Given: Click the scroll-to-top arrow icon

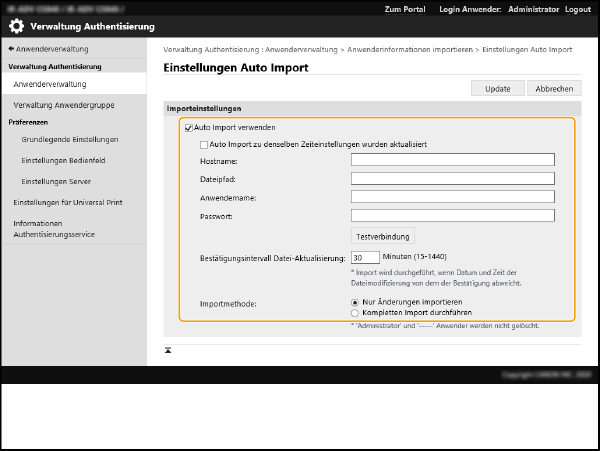Looking at the screenshot, I should [x=169, y=350].
